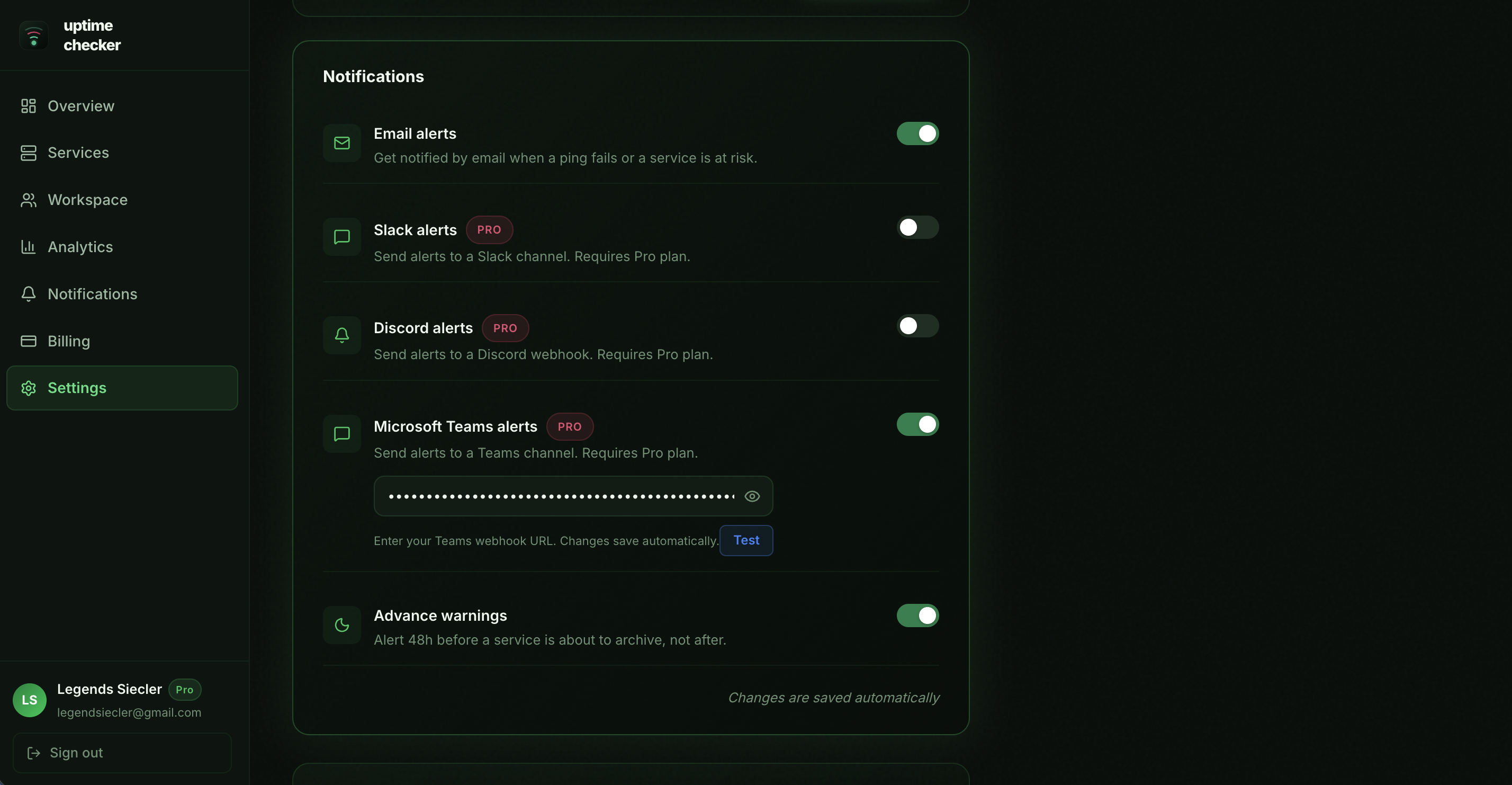Click the Overview grid icon in sidebar

28,106
